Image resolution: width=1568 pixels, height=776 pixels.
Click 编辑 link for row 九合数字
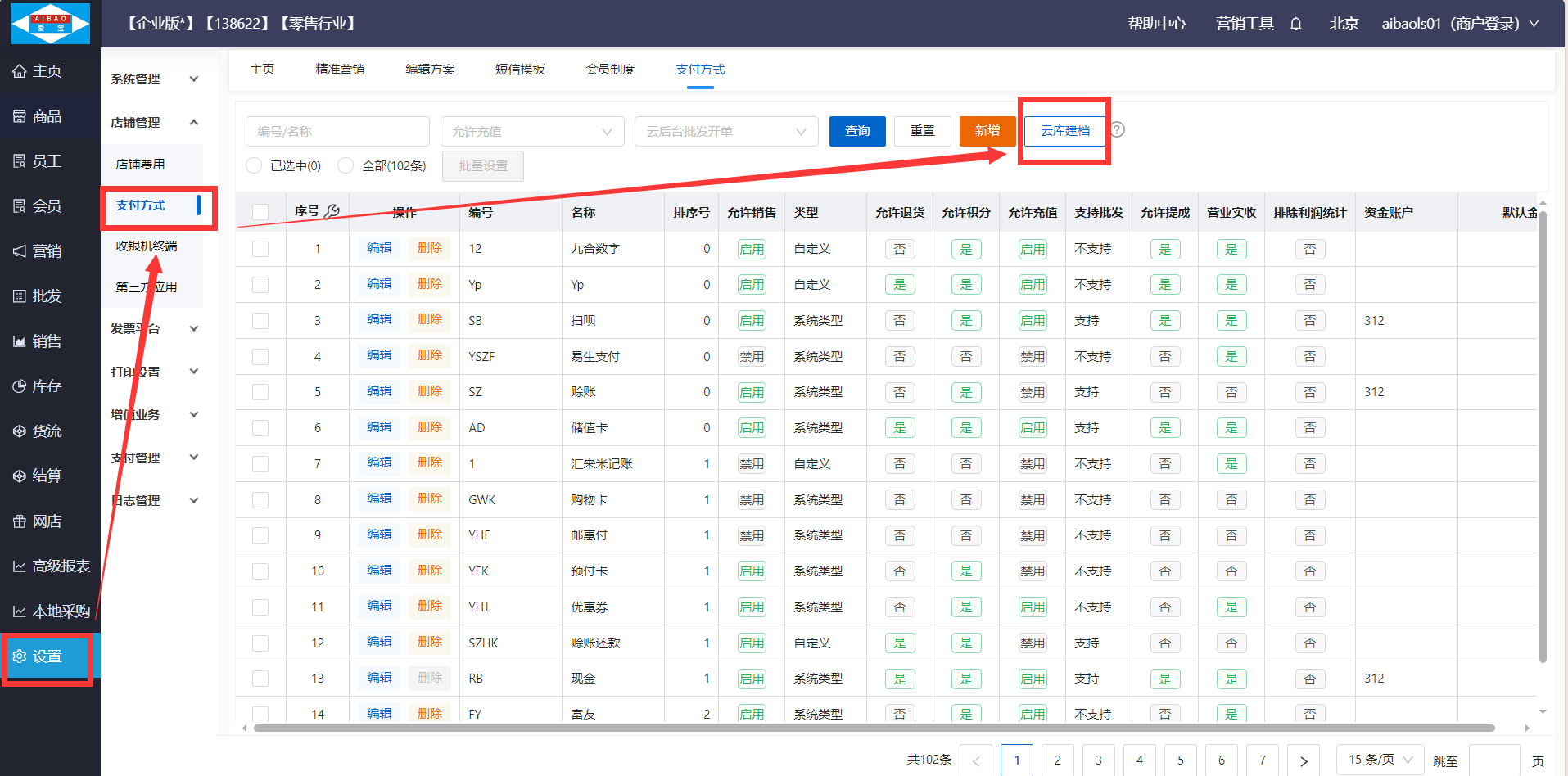379,249
